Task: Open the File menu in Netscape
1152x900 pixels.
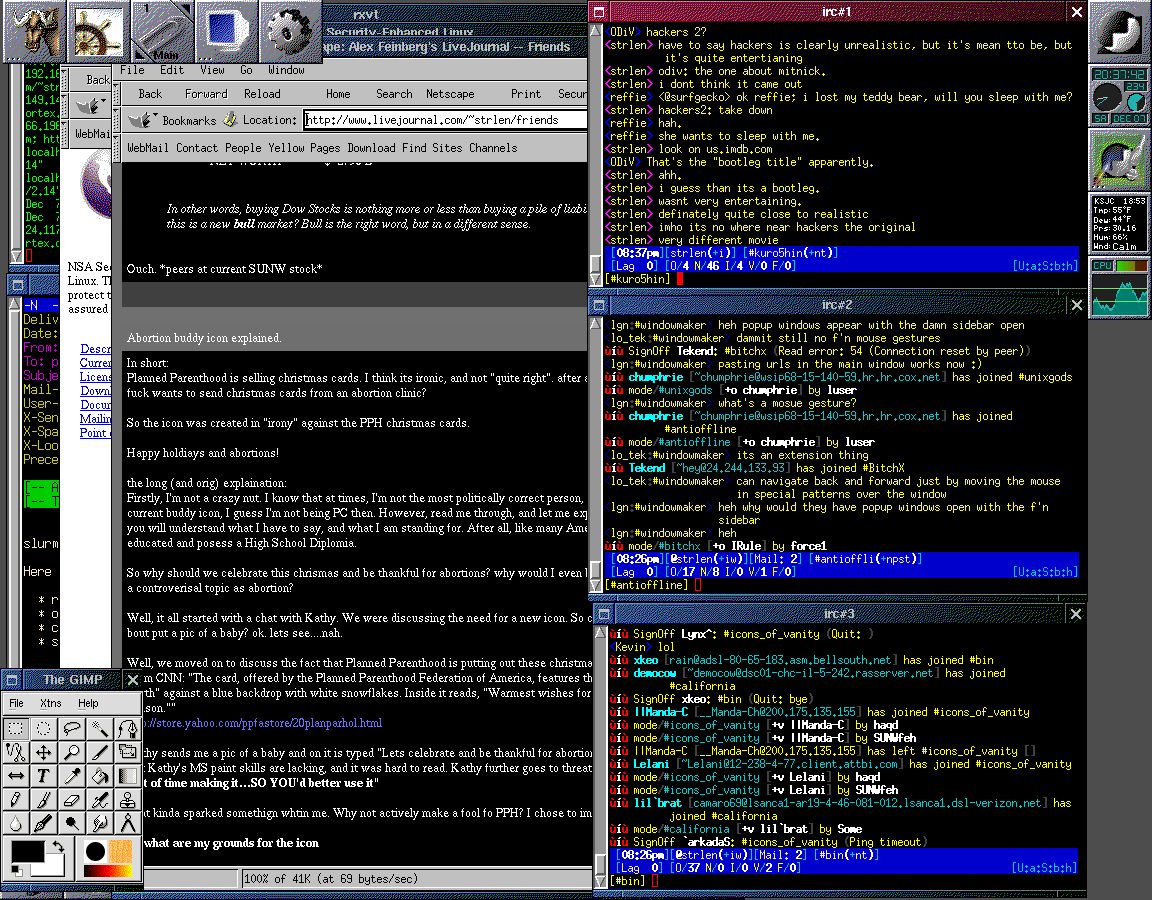Action: [x=132, y=70]
